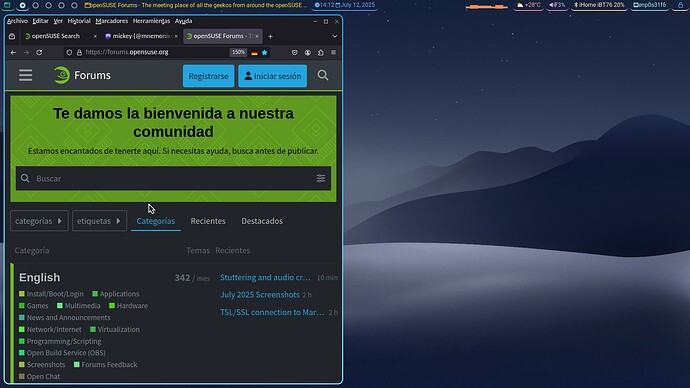Open the Ver menu
690x388 pixels.
58,21
